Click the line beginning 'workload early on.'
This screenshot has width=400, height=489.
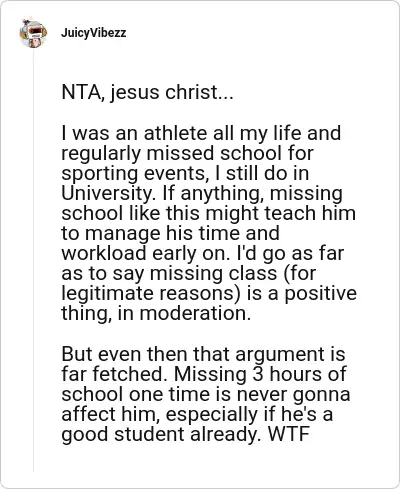coord(202,253)
